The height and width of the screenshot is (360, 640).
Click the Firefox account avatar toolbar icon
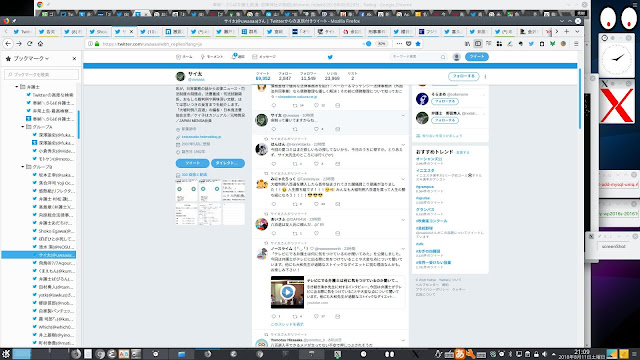pos(563,44)
